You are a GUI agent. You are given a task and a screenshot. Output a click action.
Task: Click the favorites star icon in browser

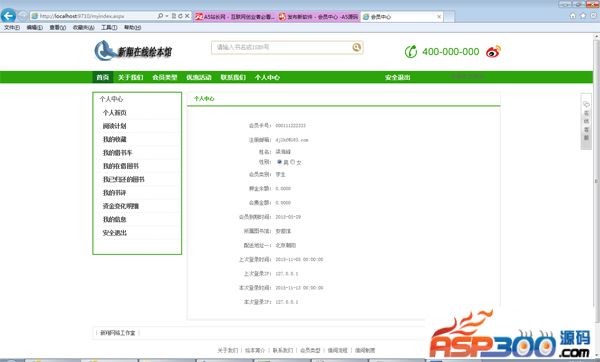tap(583, 16)
